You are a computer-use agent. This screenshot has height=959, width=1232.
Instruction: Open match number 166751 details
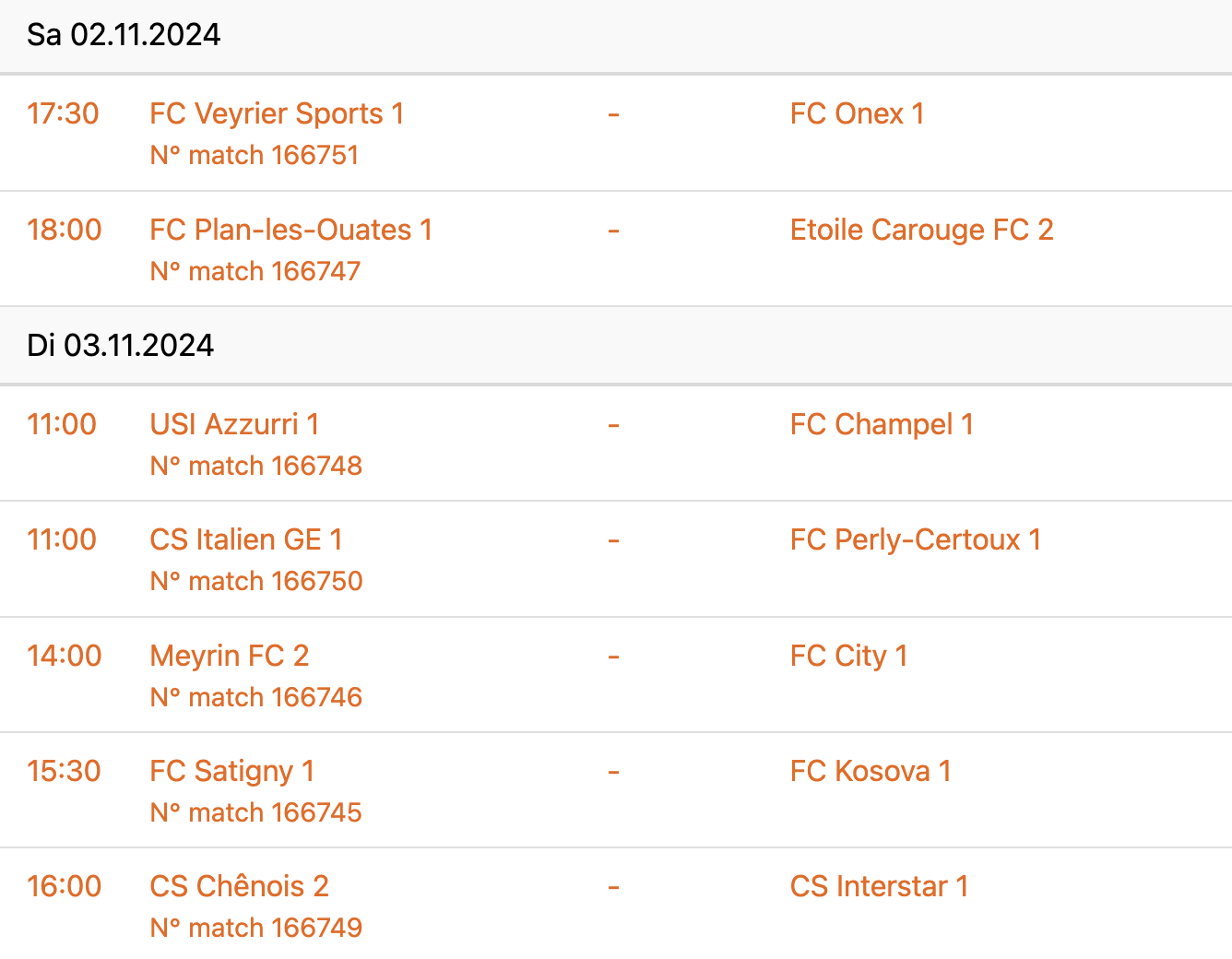click(255, 155)
